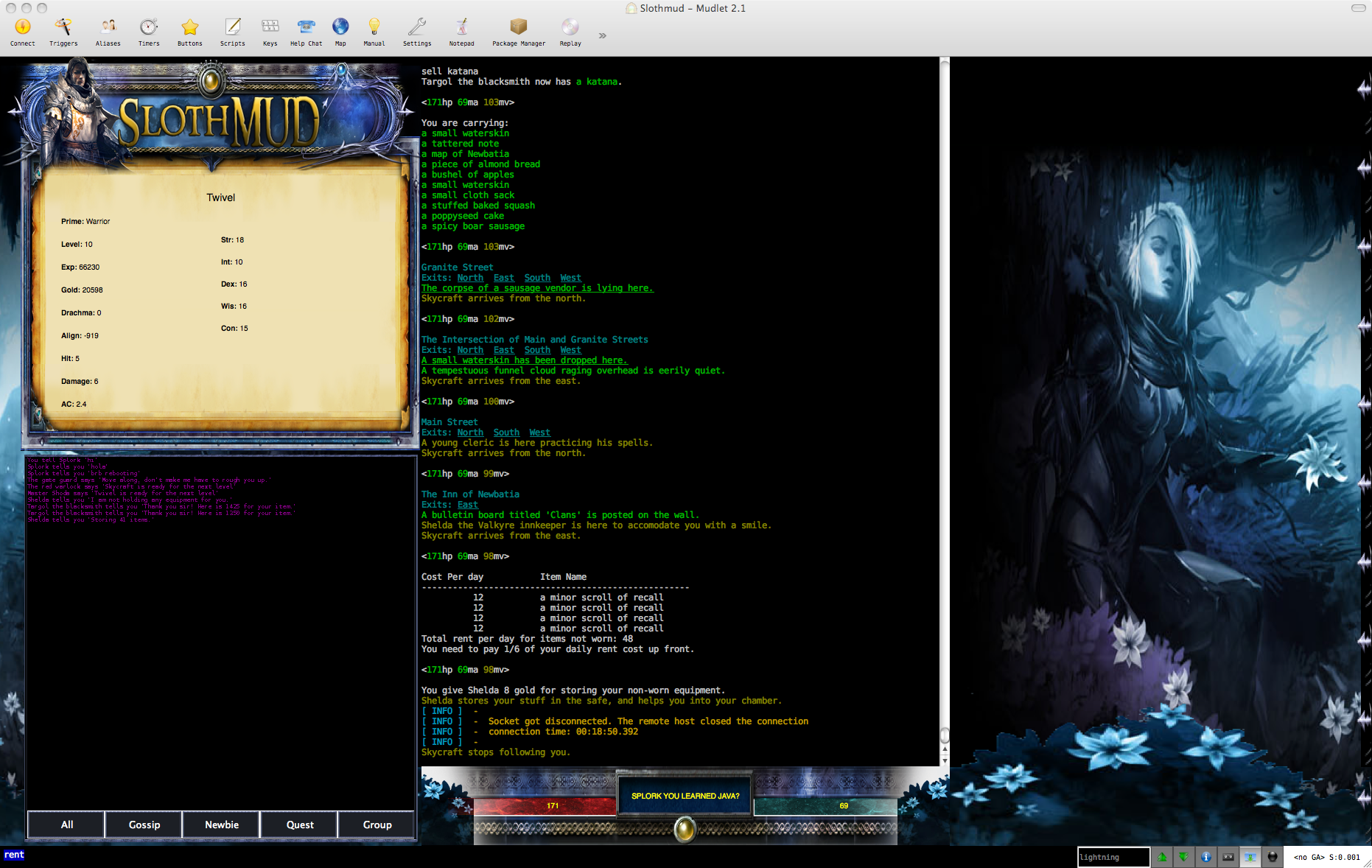
Task: Click the green up-arrow search button
Action: pos(1162,857)
